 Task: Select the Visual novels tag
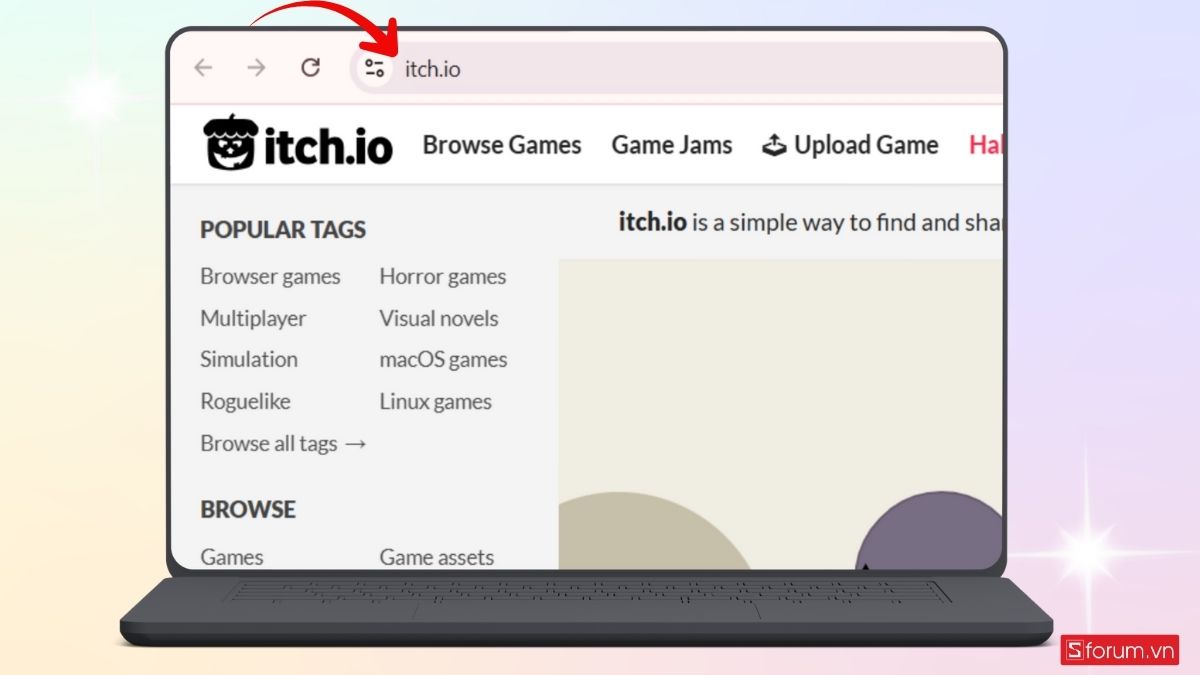pyautogui.click(x=438, y=318)
